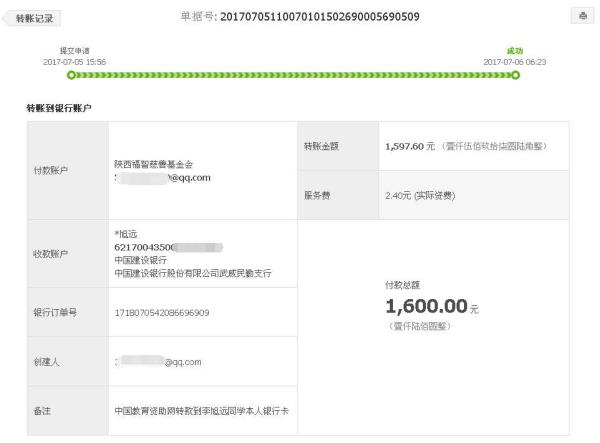Screen dimensions: 600x443
Task: Click the middle of the green progress track
Action: [x=292, y=75]
